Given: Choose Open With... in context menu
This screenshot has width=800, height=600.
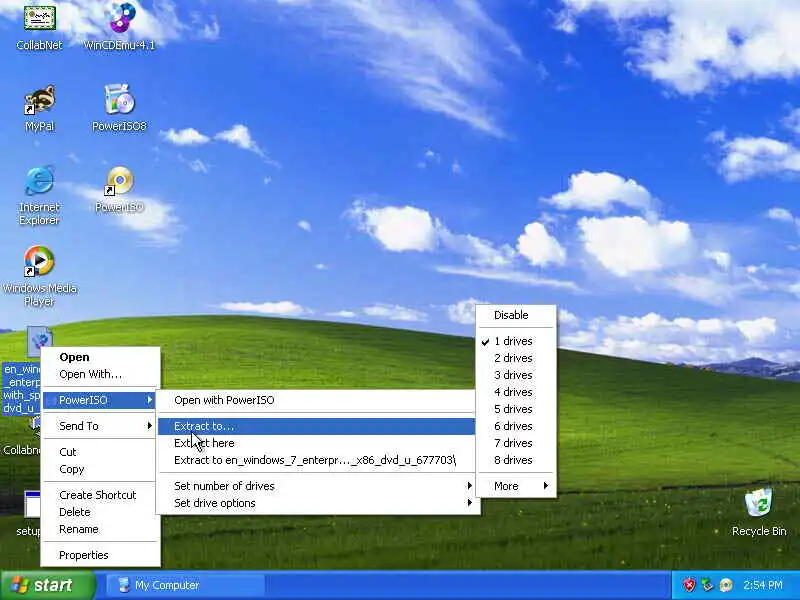Looking at the screenshot, I should coord(101,374).
